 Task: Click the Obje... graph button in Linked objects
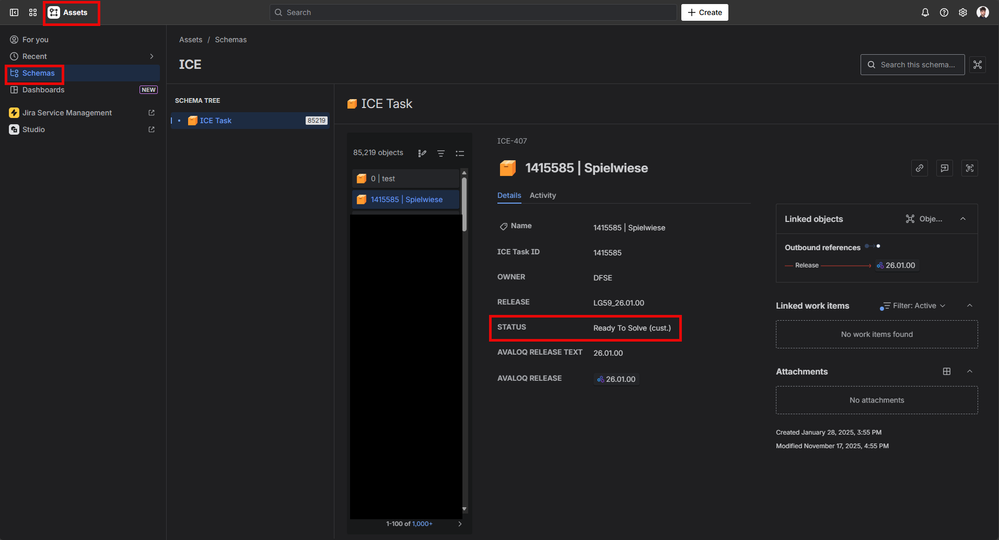tap(924, 218)
